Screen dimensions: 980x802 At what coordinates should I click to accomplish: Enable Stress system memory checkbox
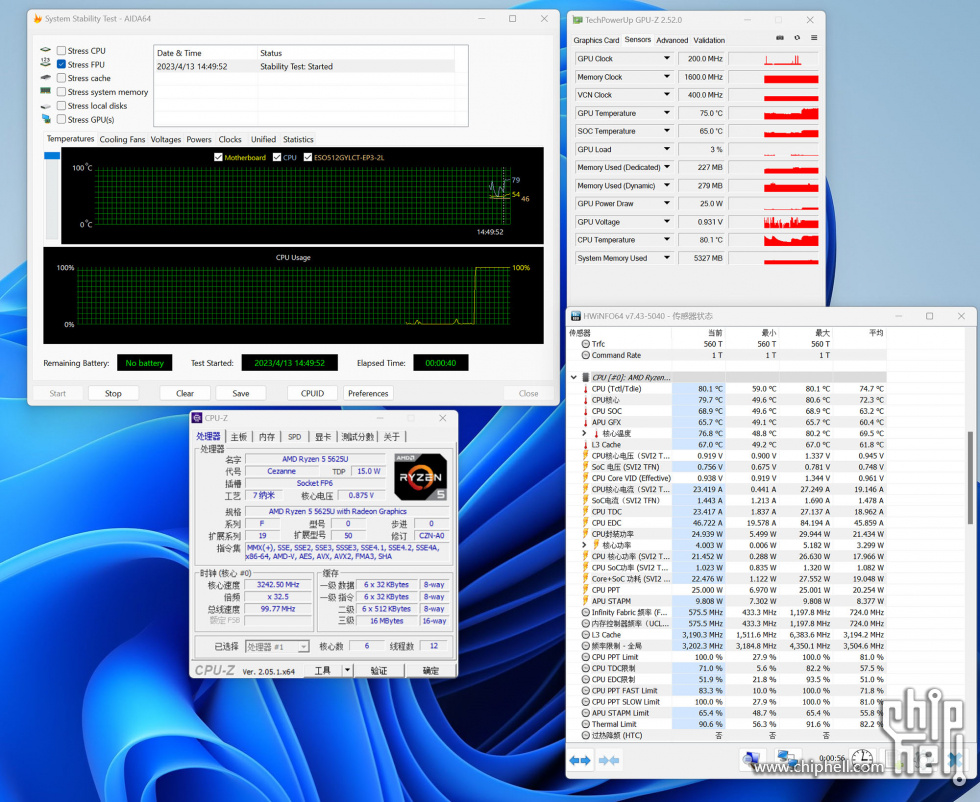click(61, 92)
